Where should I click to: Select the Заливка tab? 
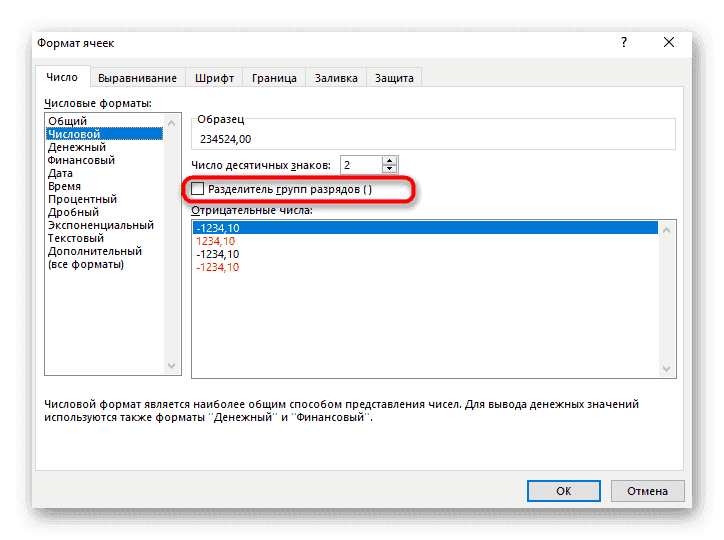pyautogui.click(x=336, y=78)
